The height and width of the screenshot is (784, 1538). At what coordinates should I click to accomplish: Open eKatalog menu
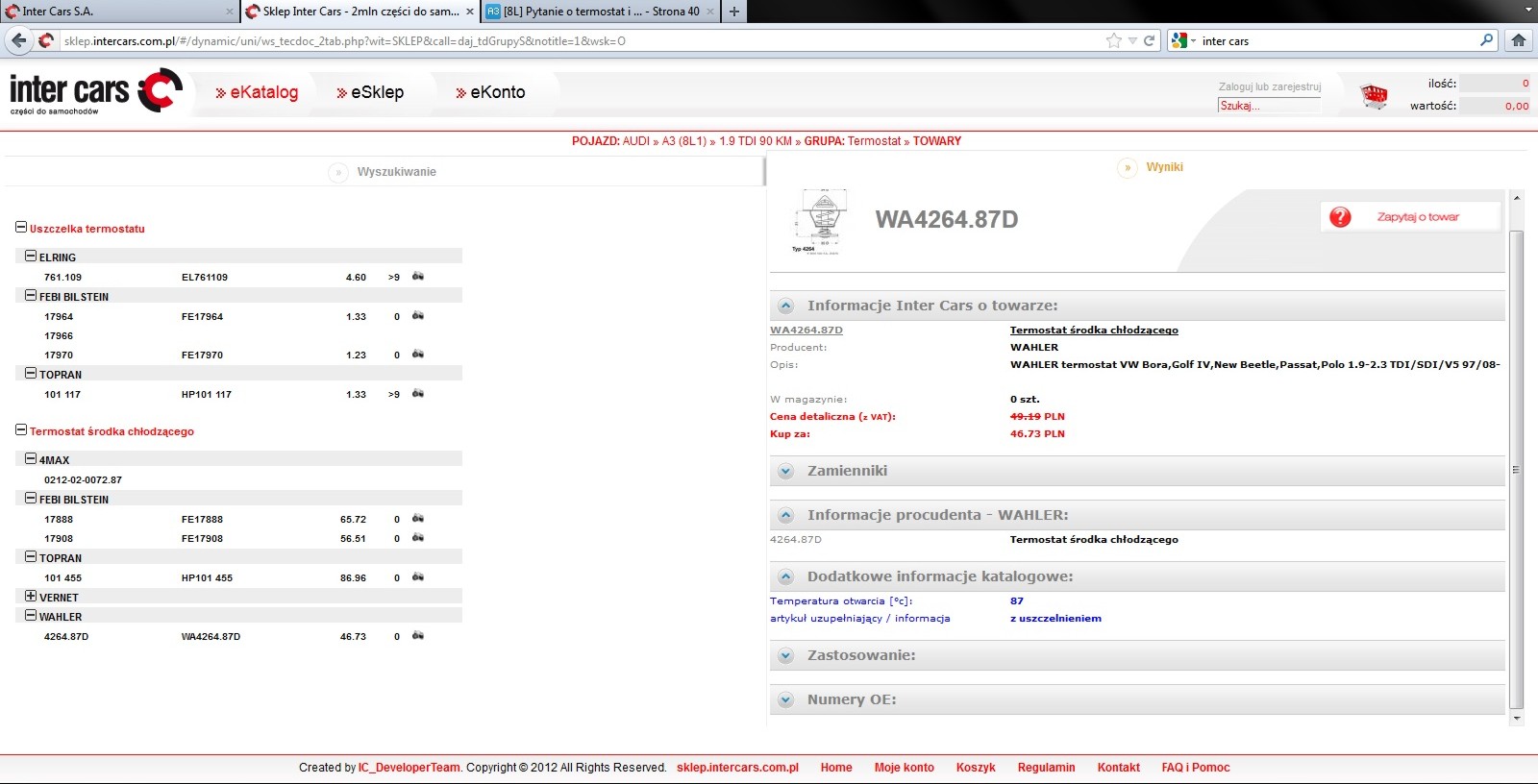pyautogui.click(x=257, y=92)
